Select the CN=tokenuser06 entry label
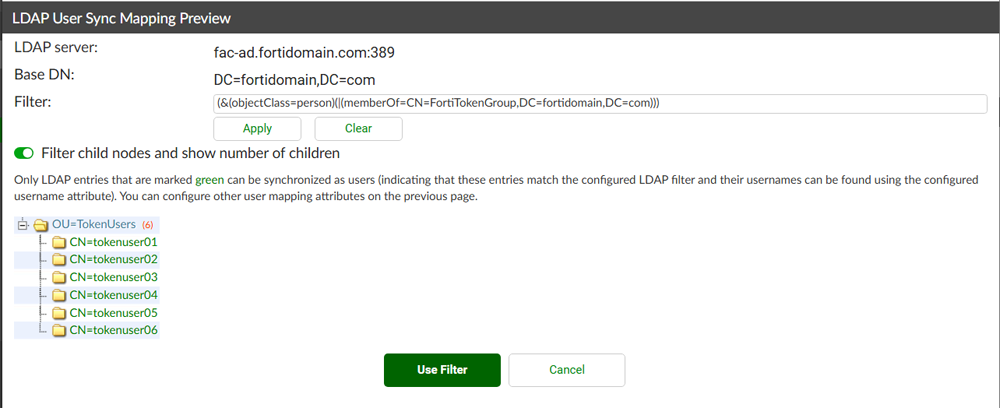Screen dimensions: 1000x408 click(x=113, y=330)
